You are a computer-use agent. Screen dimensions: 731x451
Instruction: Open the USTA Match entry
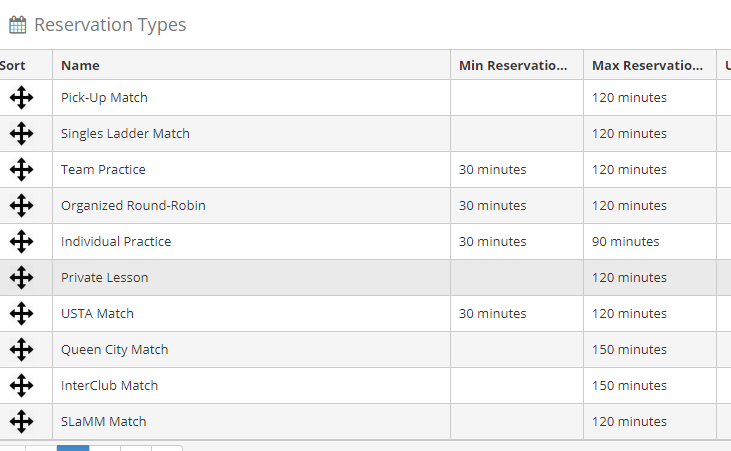coord(97,313)
